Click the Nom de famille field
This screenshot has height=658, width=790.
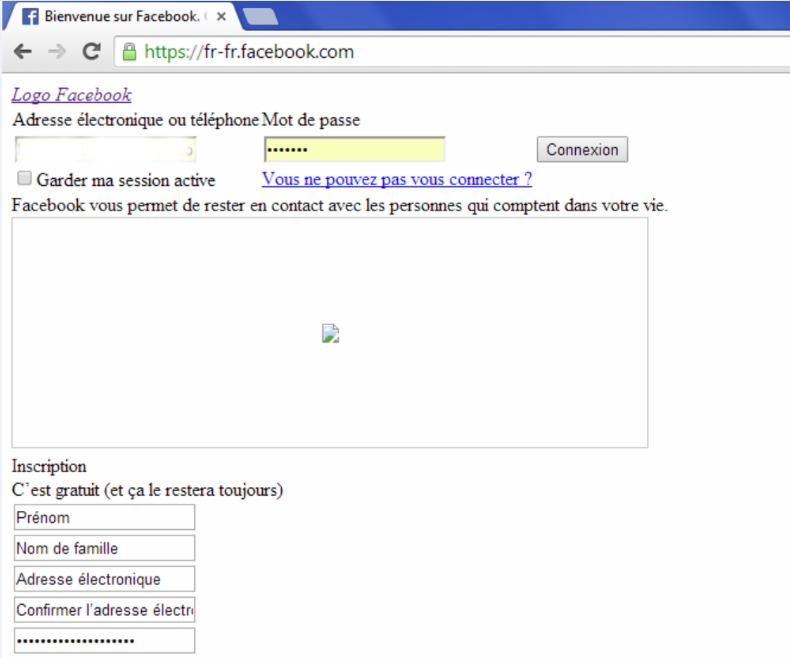104,548
